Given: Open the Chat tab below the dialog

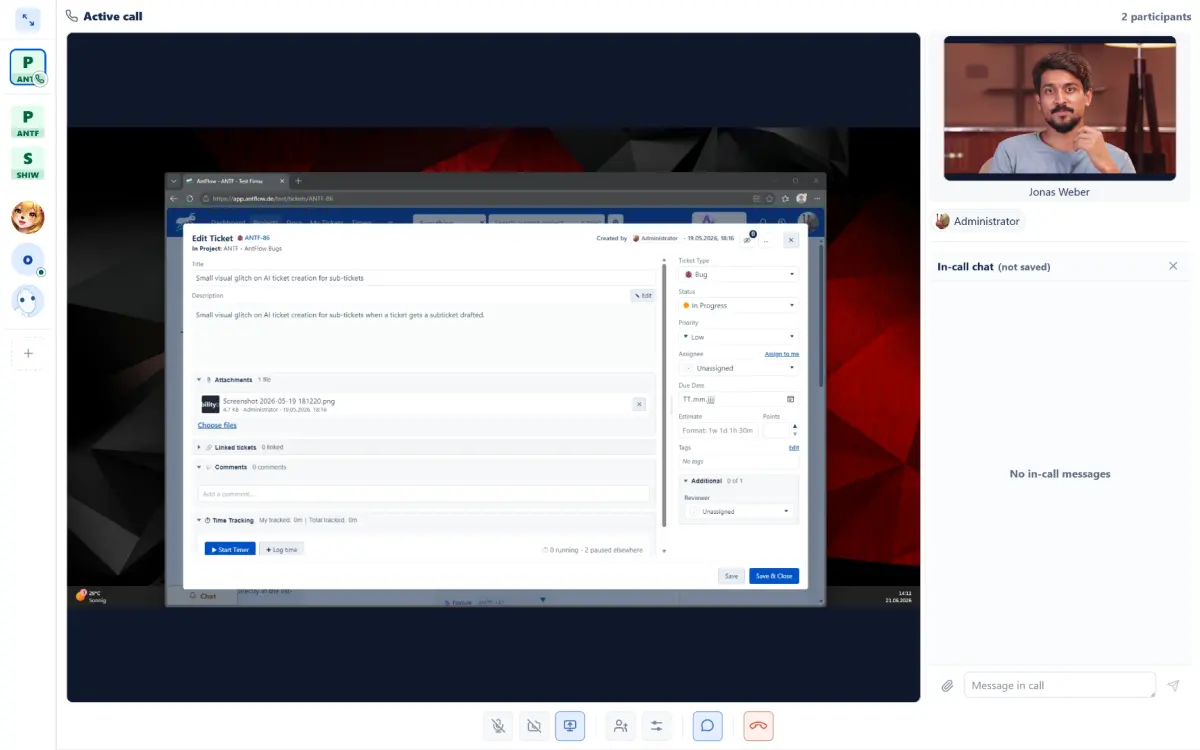Looking at the screenshot, I should 203,596.
